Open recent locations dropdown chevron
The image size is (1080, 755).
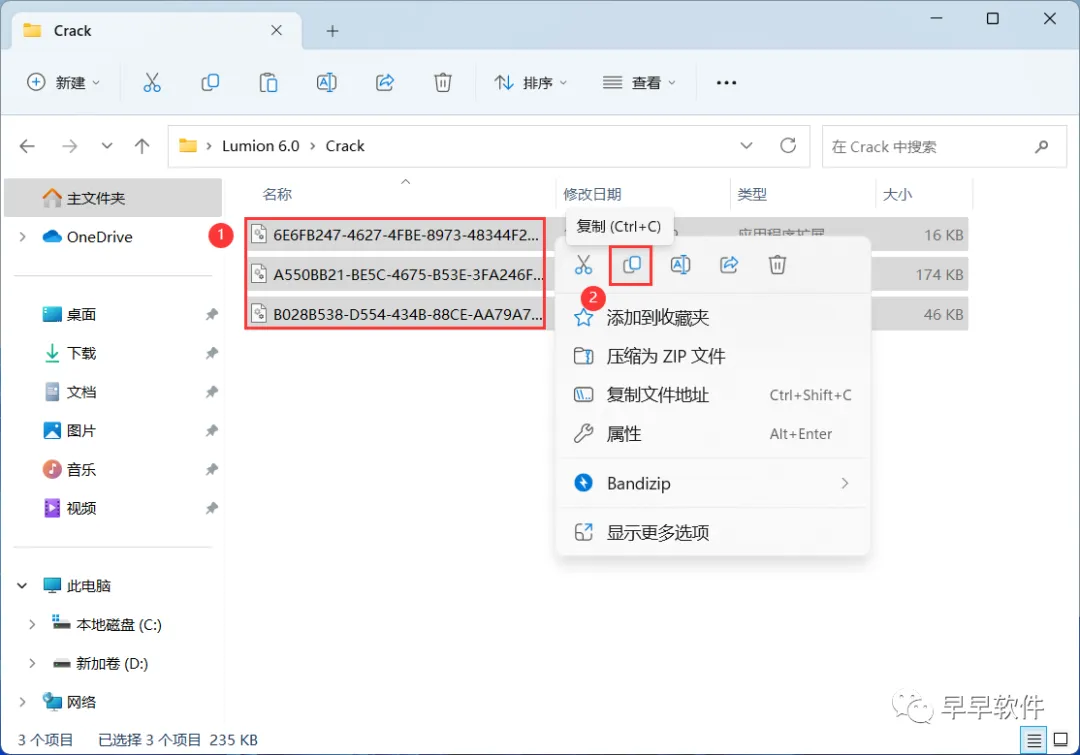(107, 146)
